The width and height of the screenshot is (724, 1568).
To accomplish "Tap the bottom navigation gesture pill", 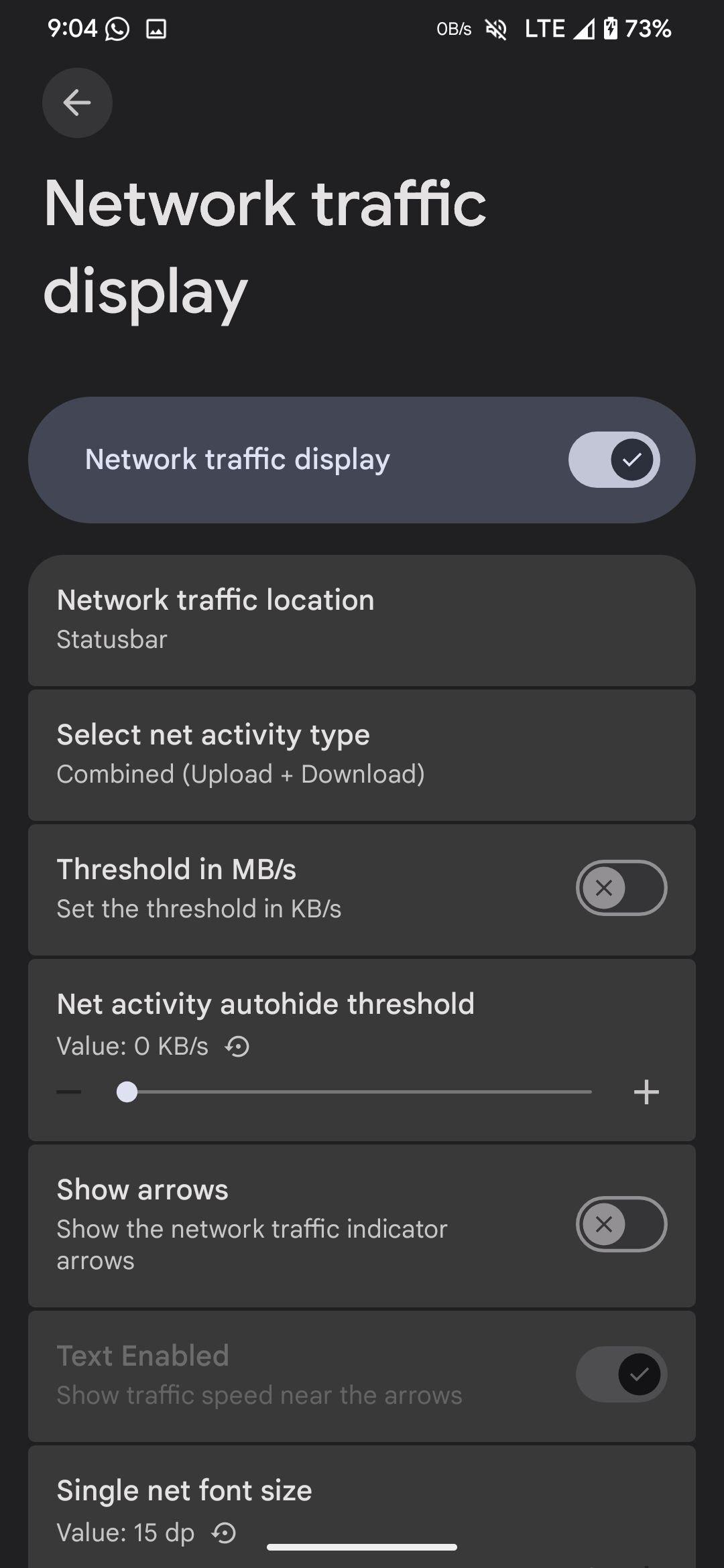I will click(362, 1547).
